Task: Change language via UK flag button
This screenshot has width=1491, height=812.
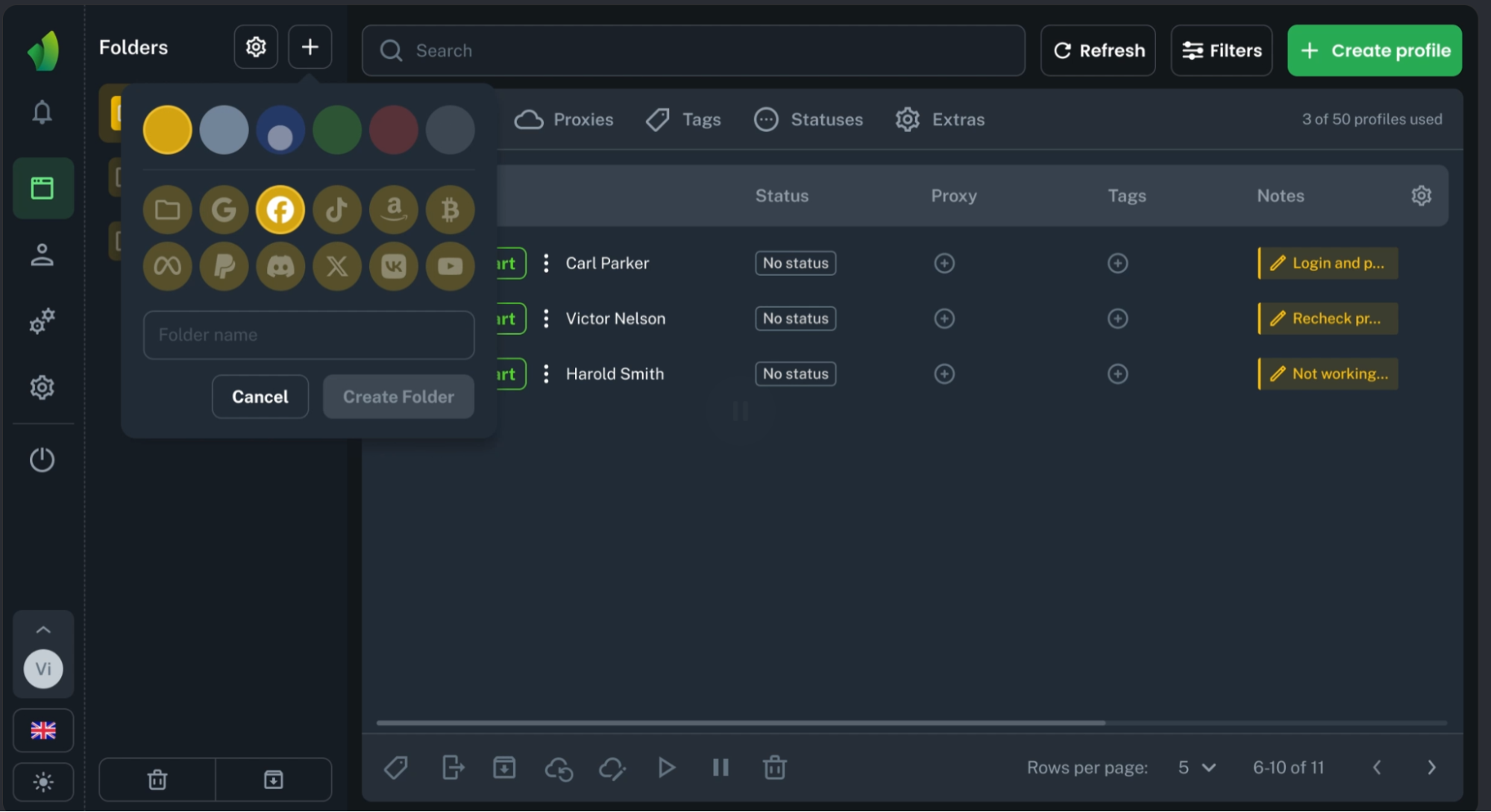Action: [43, 731]
